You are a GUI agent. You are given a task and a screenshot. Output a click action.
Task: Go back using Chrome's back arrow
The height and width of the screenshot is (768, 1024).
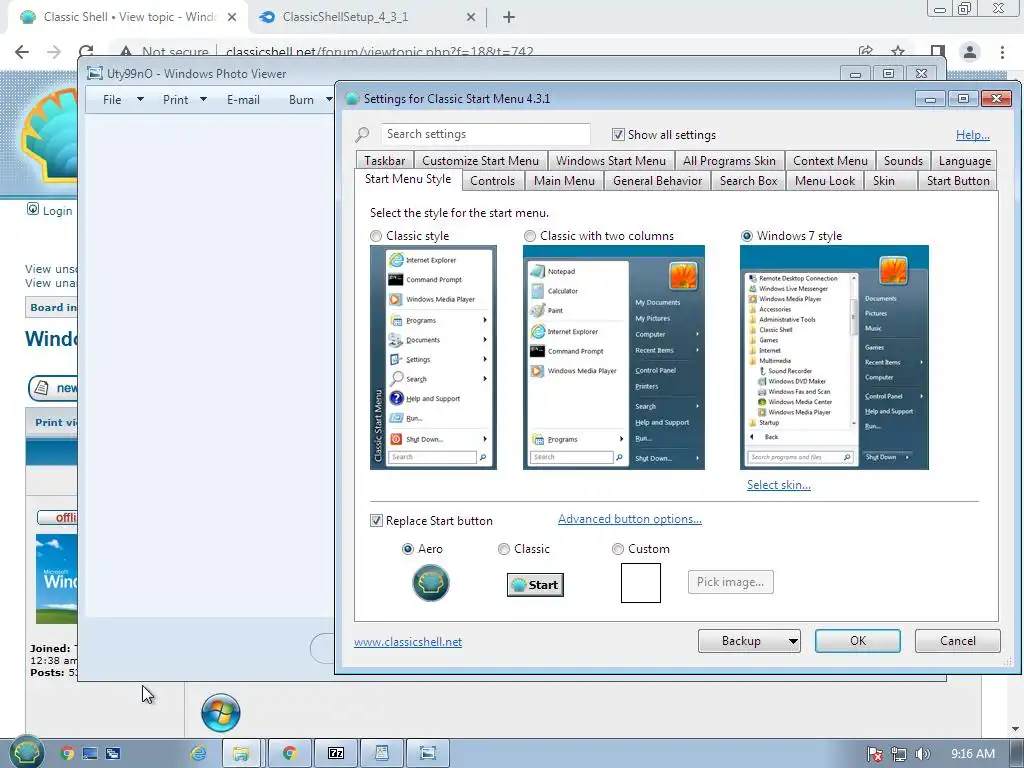[x=22, y=52]
